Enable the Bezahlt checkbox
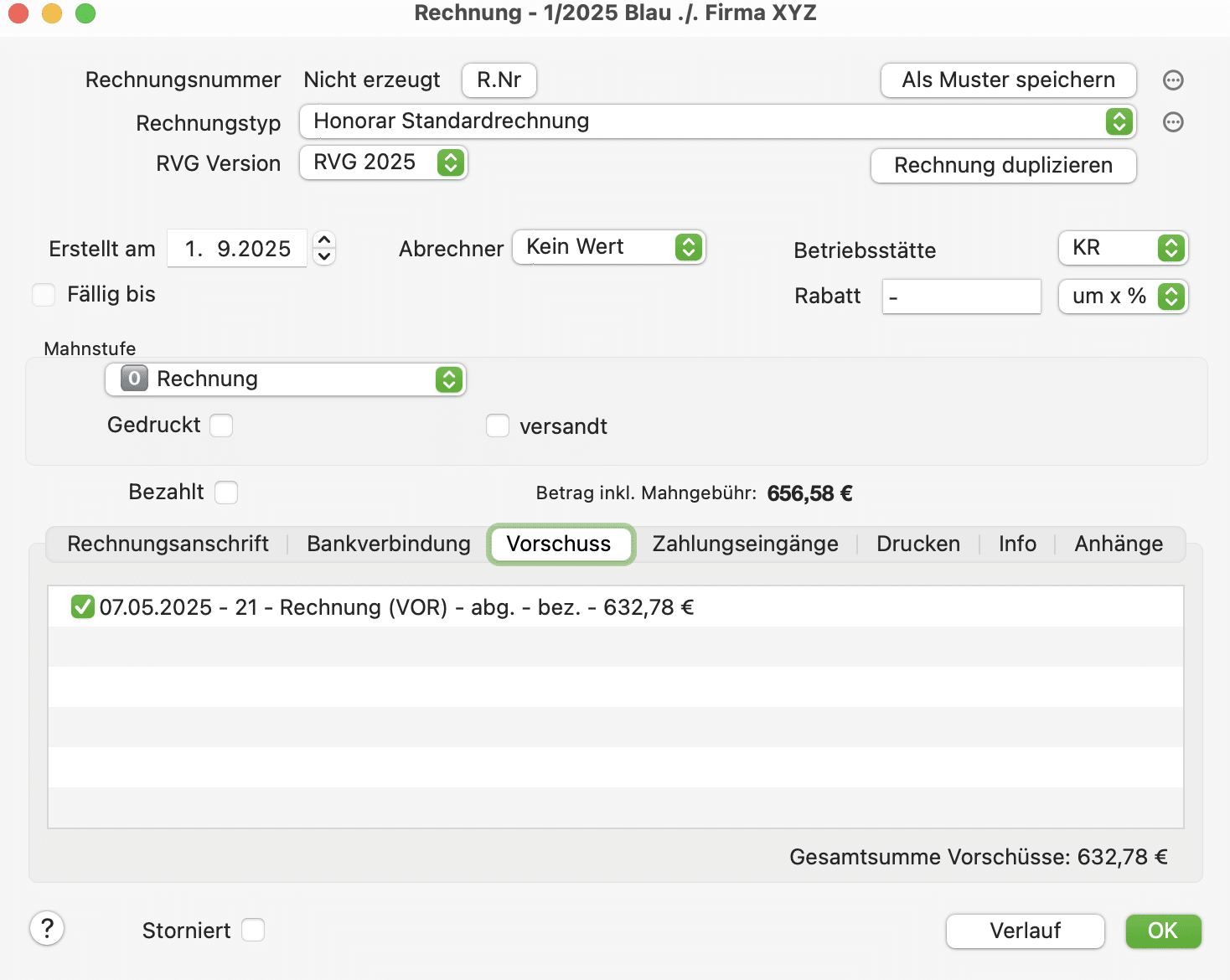The width and height of the screenshot is (1230, 980). [226, 493]
